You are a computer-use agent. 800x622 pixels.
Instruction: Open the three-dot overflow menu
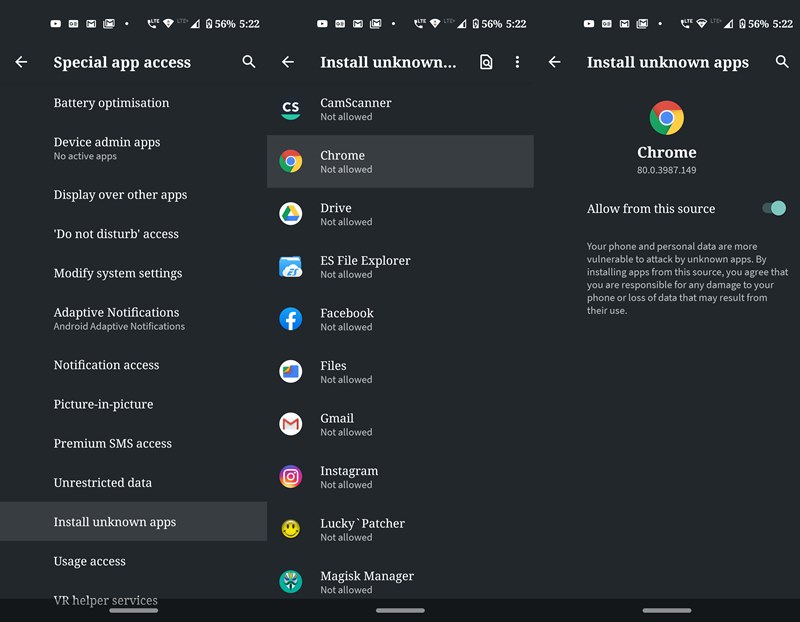click(518, 62)
